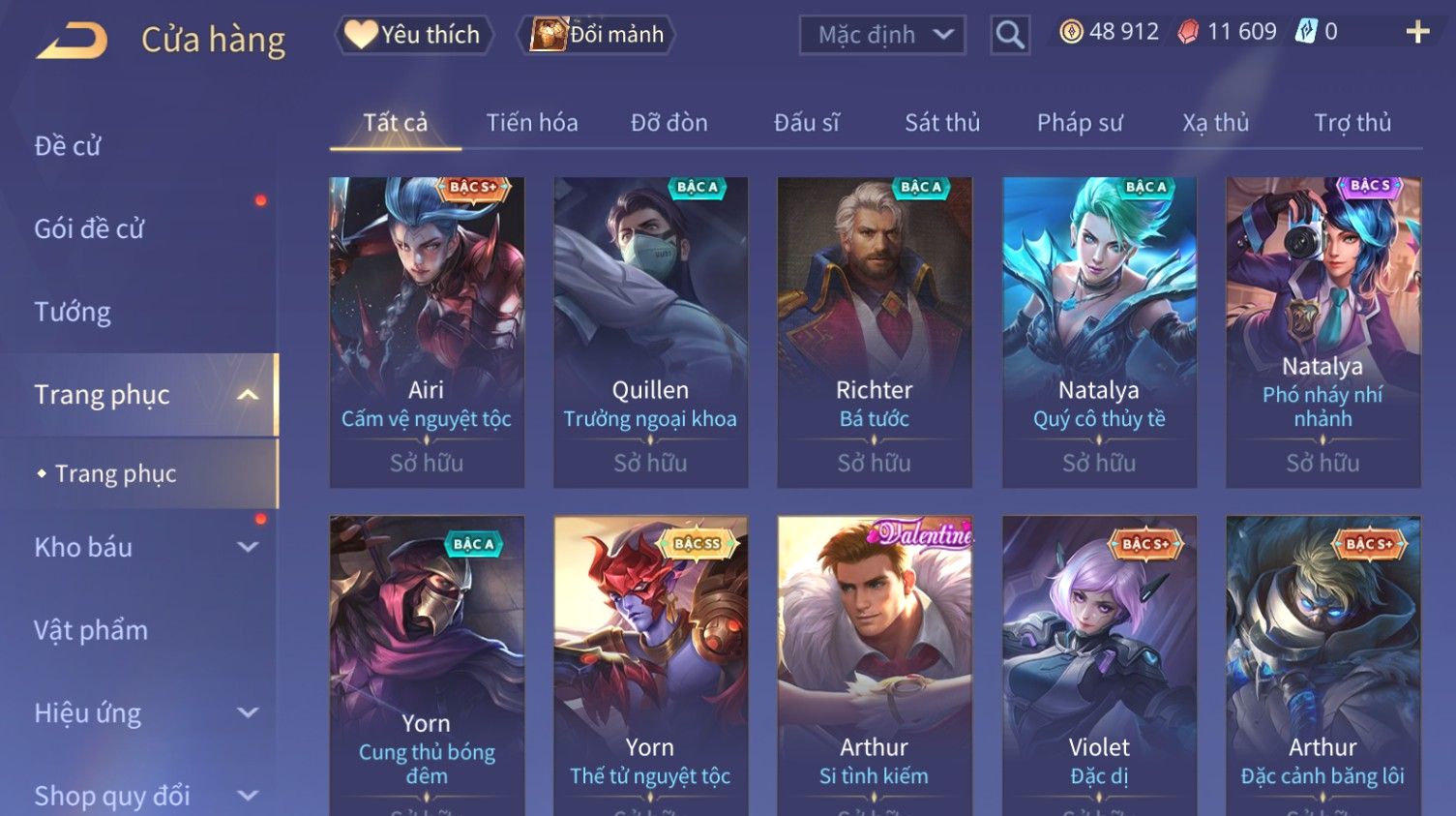Open Đổi mảnh fragment exchange chest
Image resolution: width=1456 pixels, height=816 pixels.
click(x=596, y=35)
